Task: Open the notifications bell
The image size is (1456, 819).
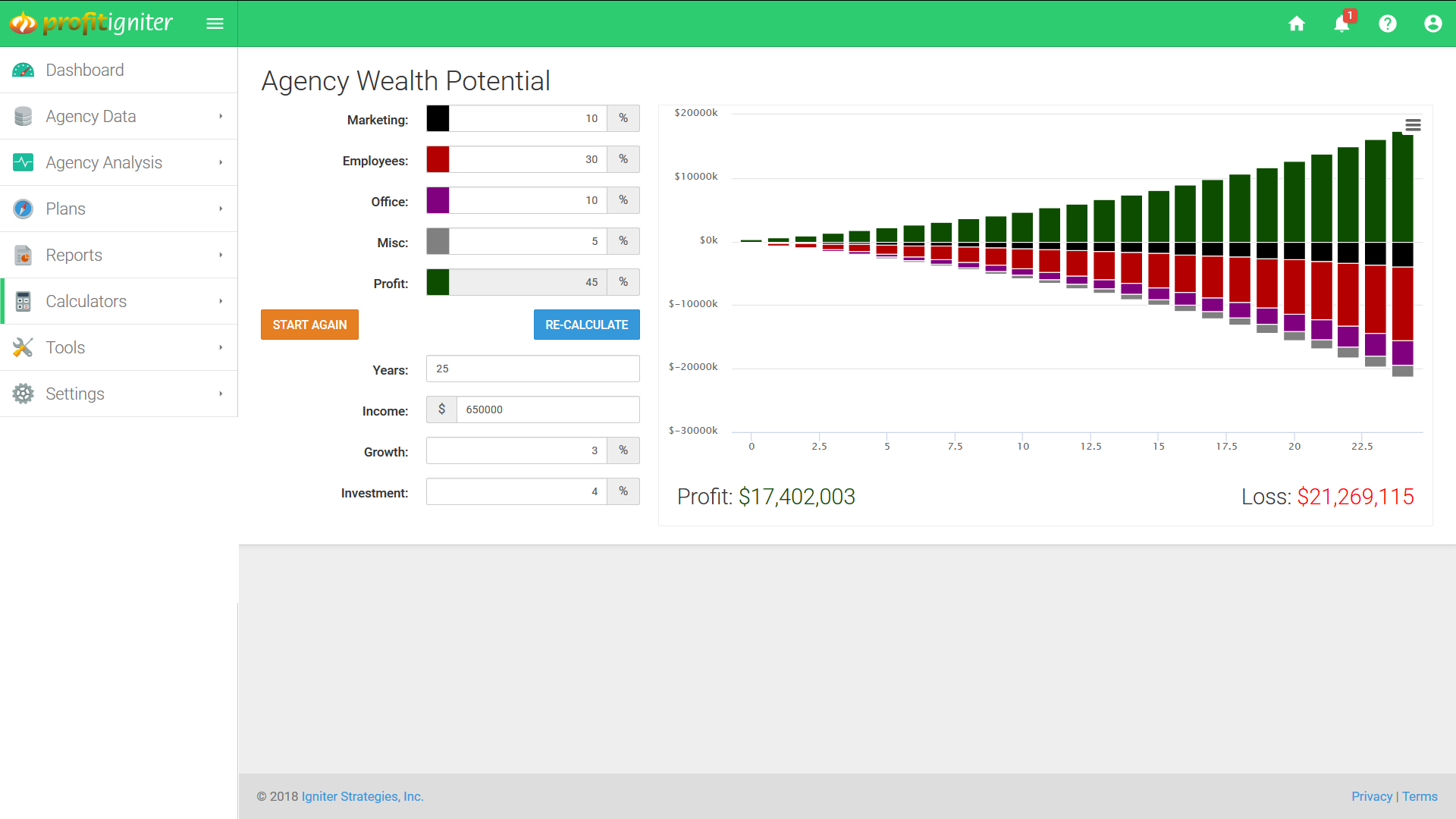Action: tap(1341, 24)
